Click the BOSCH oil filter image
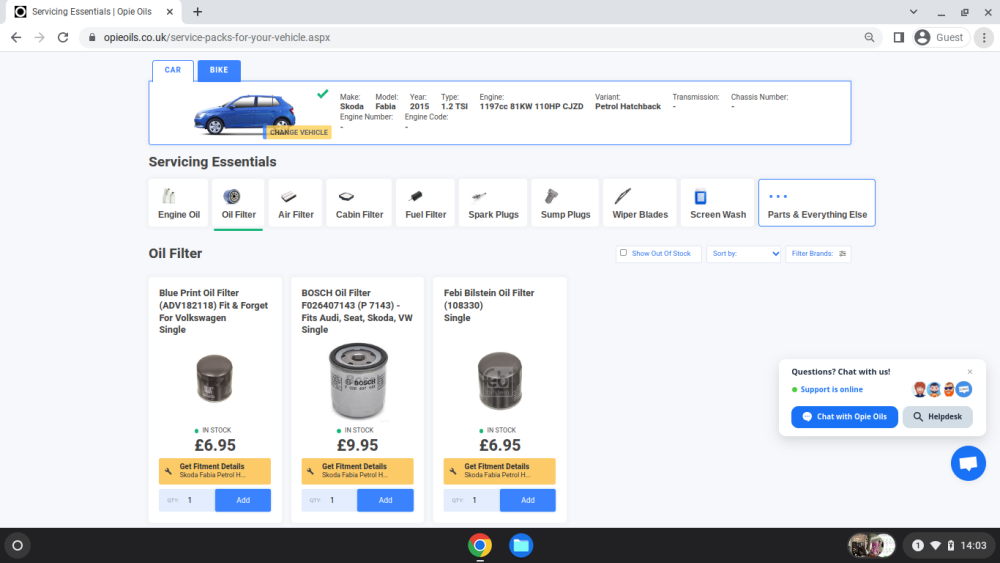This screenshot has width=1000, height=563. pos(358,381)
